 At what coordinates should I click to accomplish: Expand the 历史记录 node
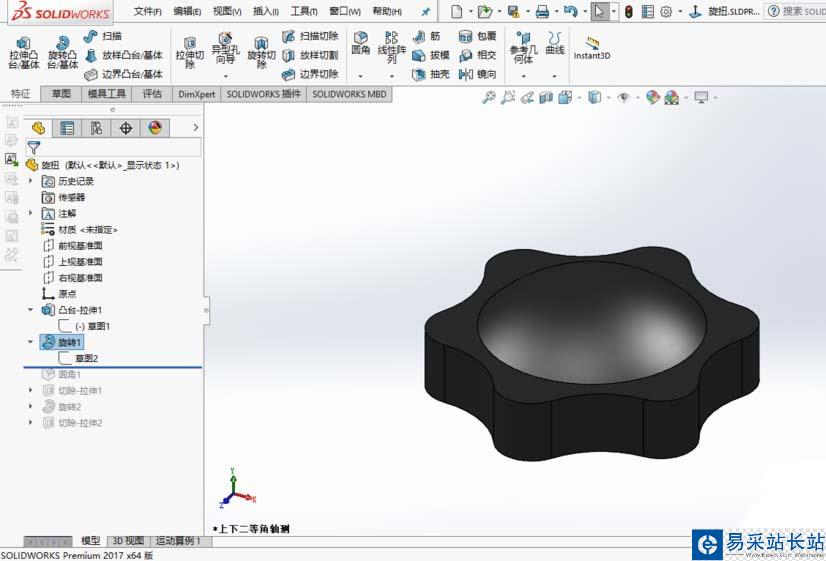tap(30, 181)
